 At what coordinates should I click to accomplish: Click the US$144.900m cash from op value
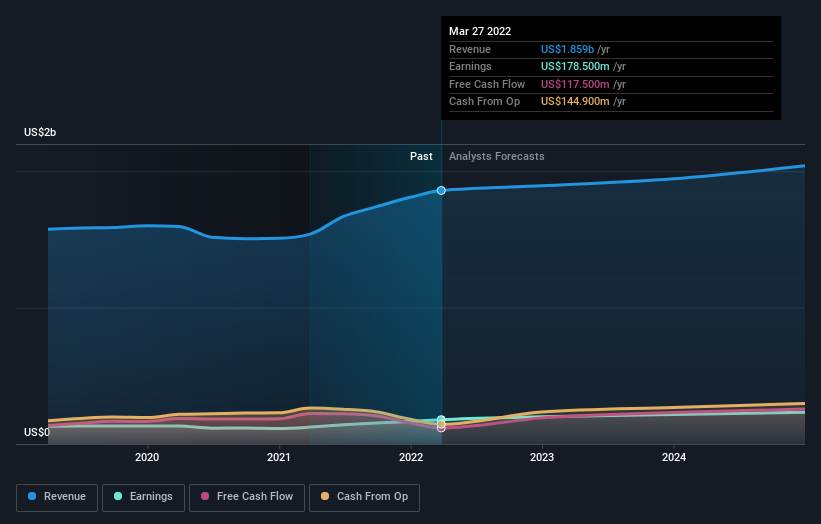pyautogui.click(x=575, y=102)
